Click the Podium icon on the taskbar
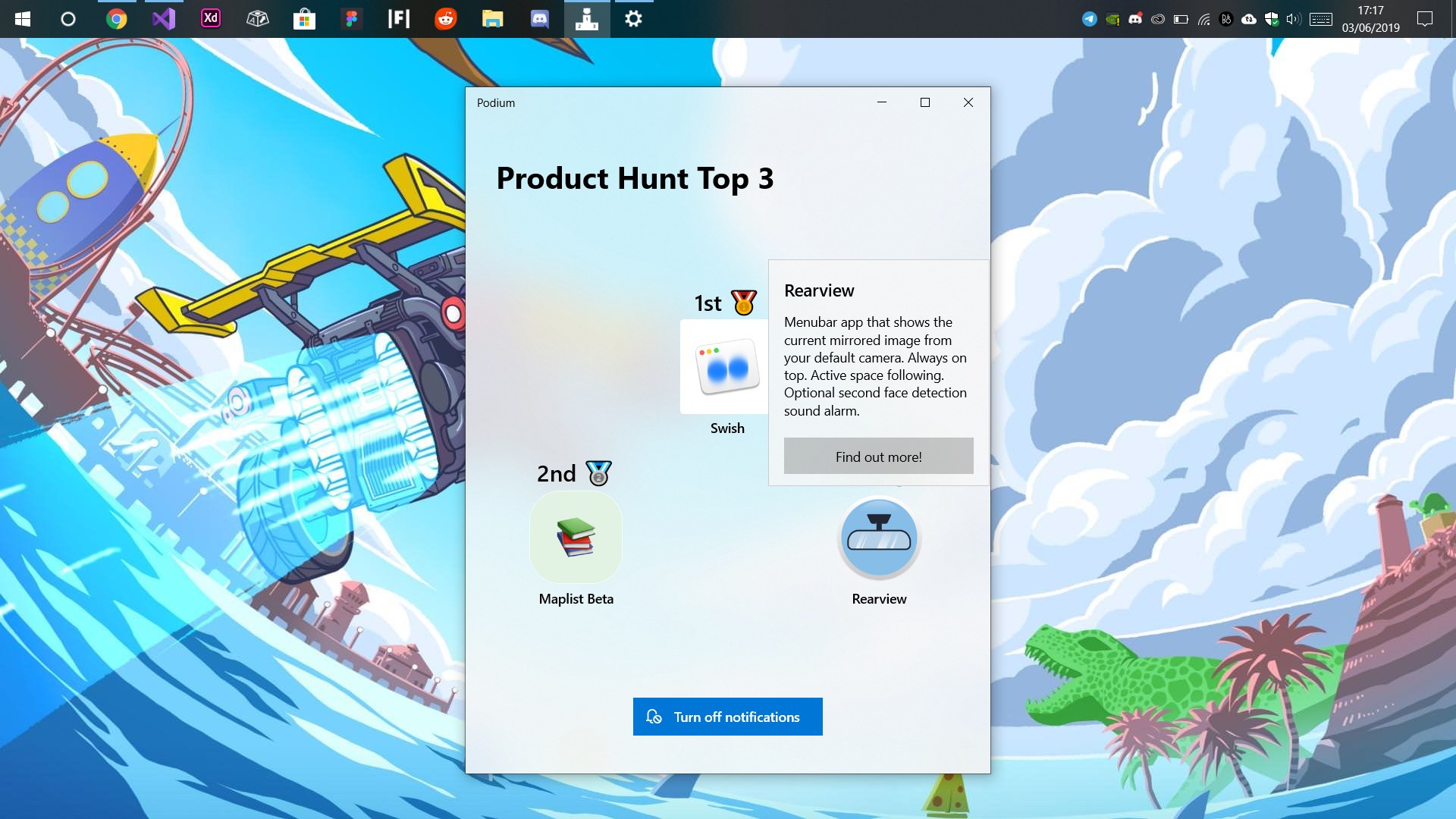This screenshot has height=819, width=1456. [586, 19]
